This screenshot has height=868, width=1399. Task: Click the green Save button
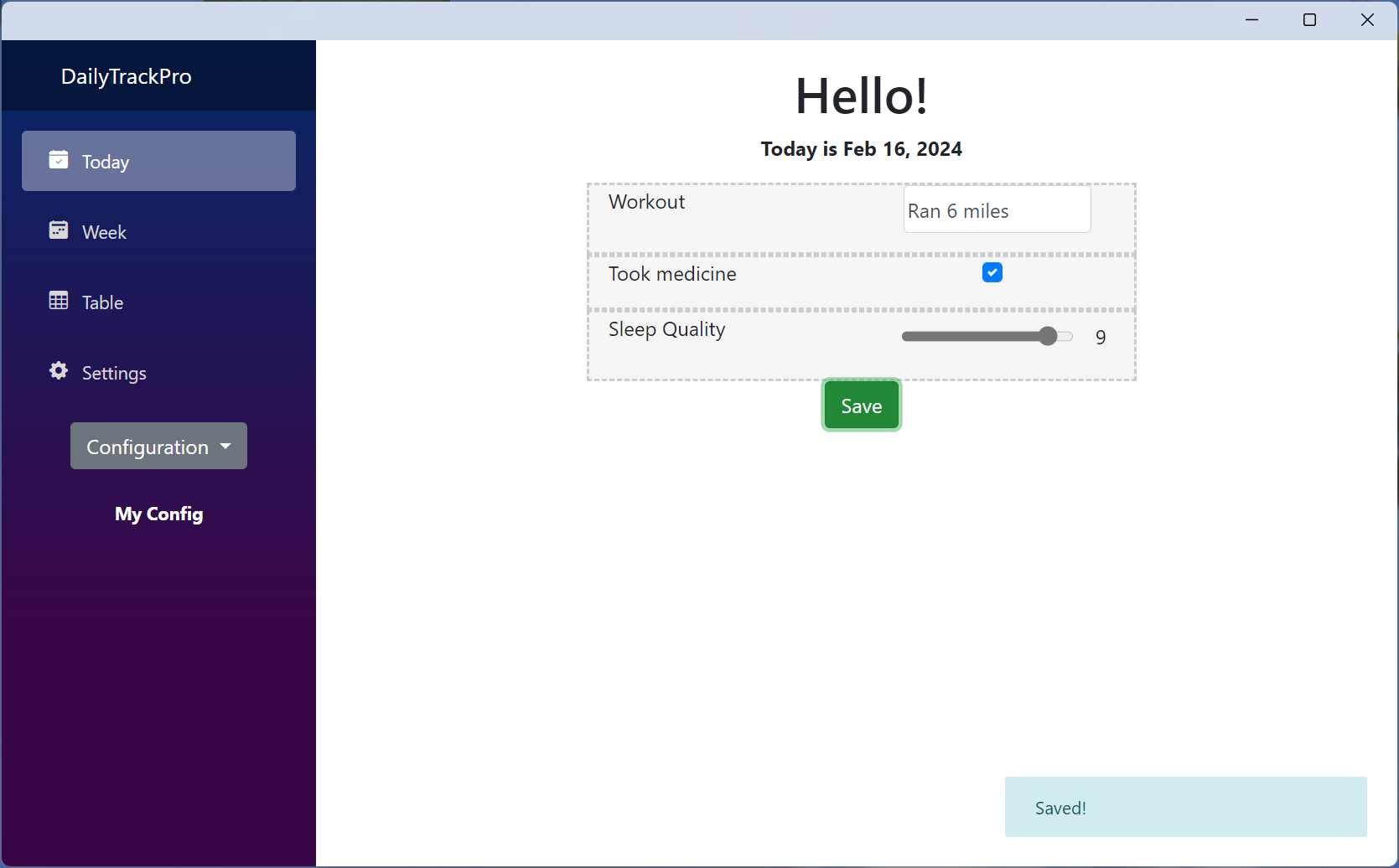pyautogui.click(x=862, y=406)
